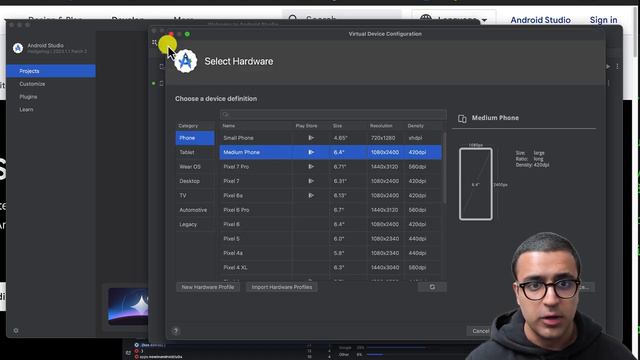Click the Import Hardware Profiles button
The image size is (640, 360).
pyautogui.click(x=282, y=287)
